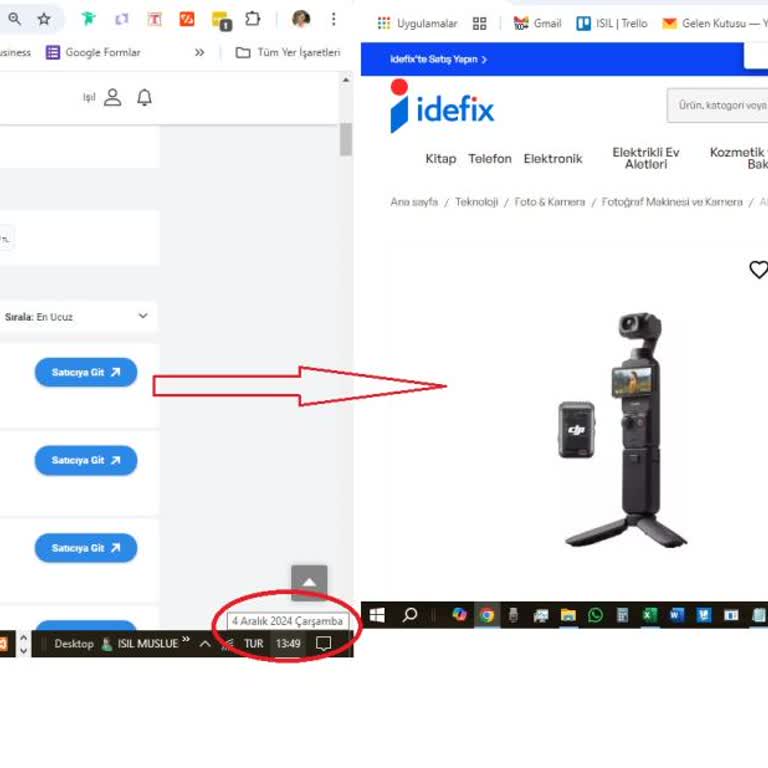Open the orange percent extension icon
Image resolution: width=768 pixels, height=768 pixels.
pos(187,19)
